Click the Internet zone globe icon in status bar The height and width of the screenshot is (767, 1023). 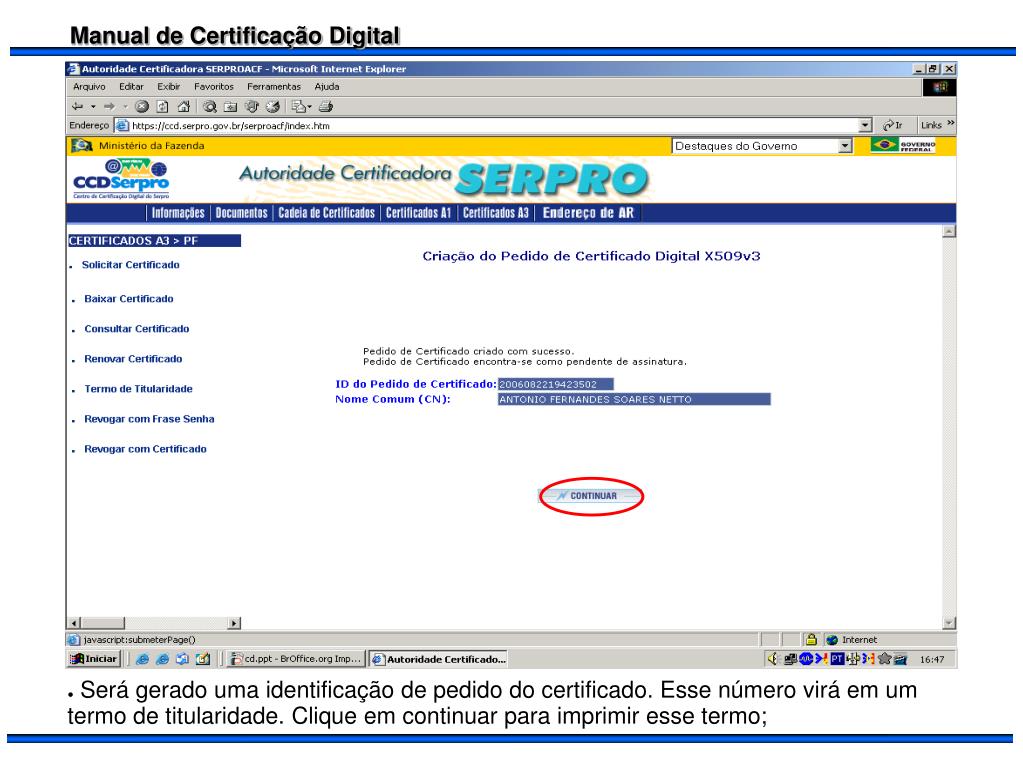[x=832, y=640]
